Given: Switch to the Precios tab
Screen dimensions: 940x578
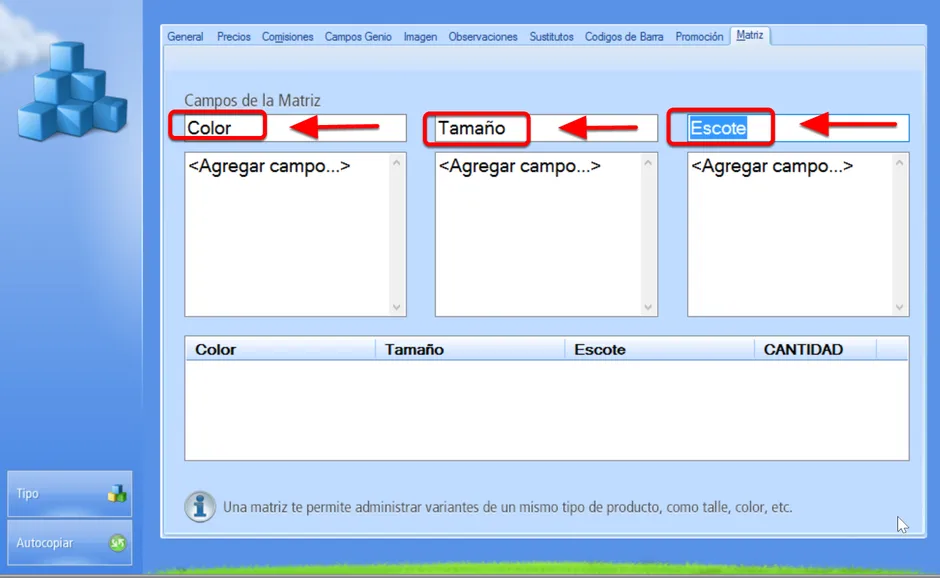Looking at the screenshot, I should (234, 37).
